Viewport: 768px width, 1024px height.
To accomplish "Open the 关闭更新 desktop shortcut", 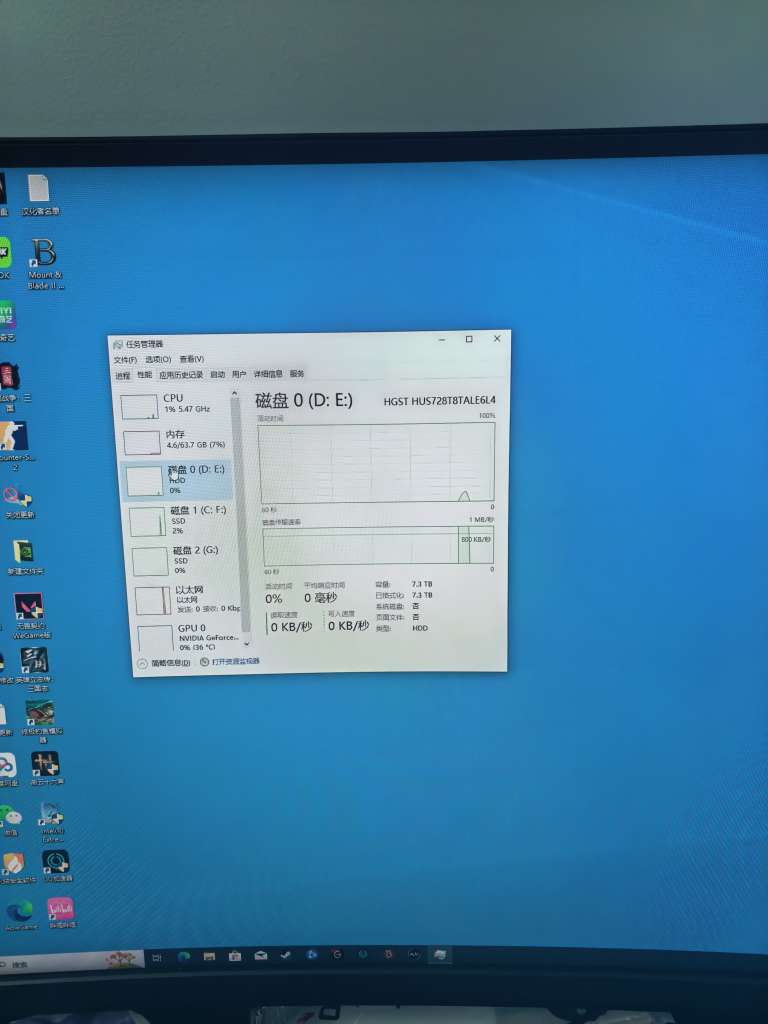I will tap(18, 502).
